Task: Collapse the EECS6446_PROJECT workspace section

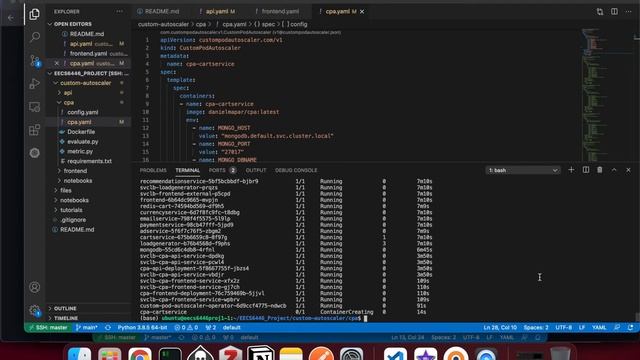Action: coord(88,73)
